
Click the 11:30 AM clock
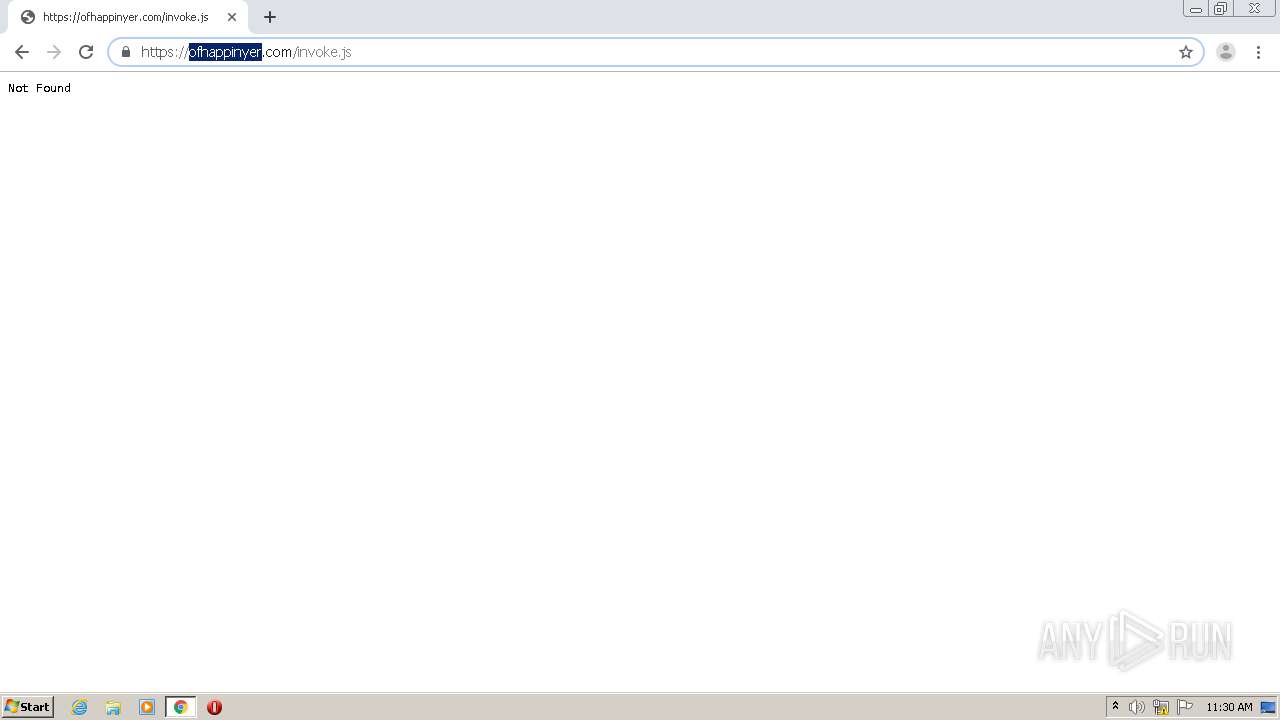pyautogui.click(x=1229, y=707)
